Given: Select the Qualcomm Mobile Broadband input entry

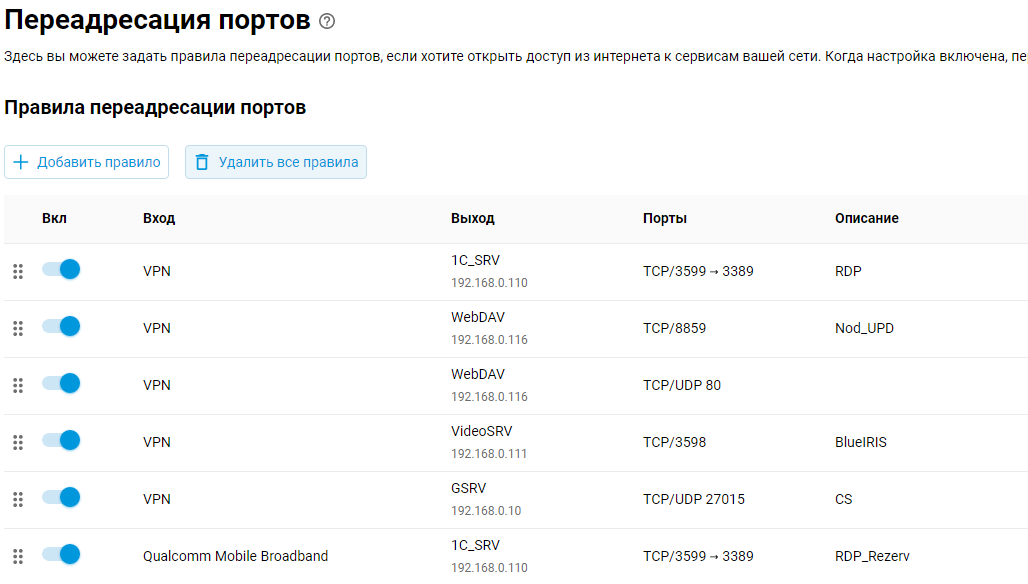Looking at the screenshot, I should [235, 556].
